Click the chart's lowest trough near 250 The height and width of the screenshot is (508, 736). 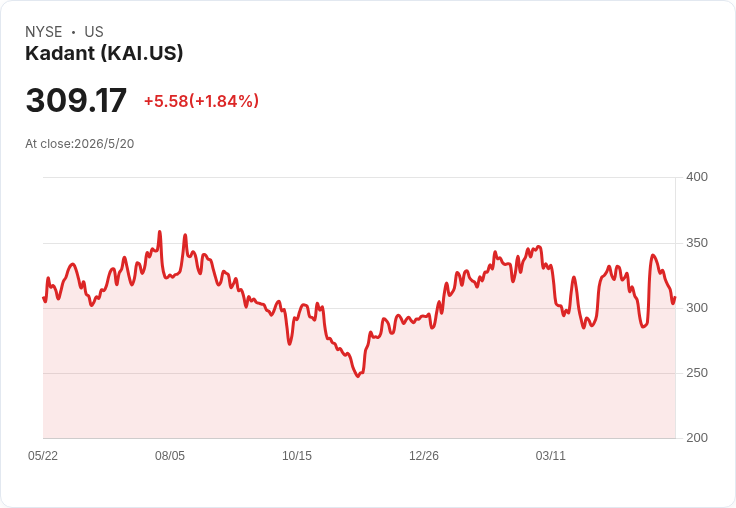tap(358, 376)
